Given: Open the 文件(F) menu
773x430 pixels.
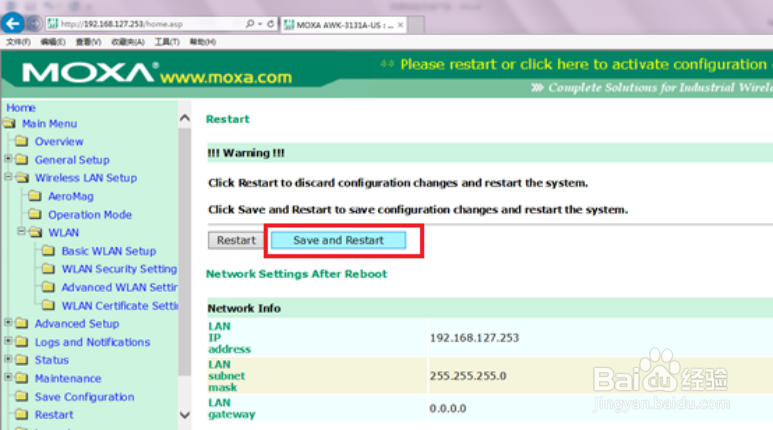Looking at the screenshot, I should pyautogui.click(x=18, y=42).
